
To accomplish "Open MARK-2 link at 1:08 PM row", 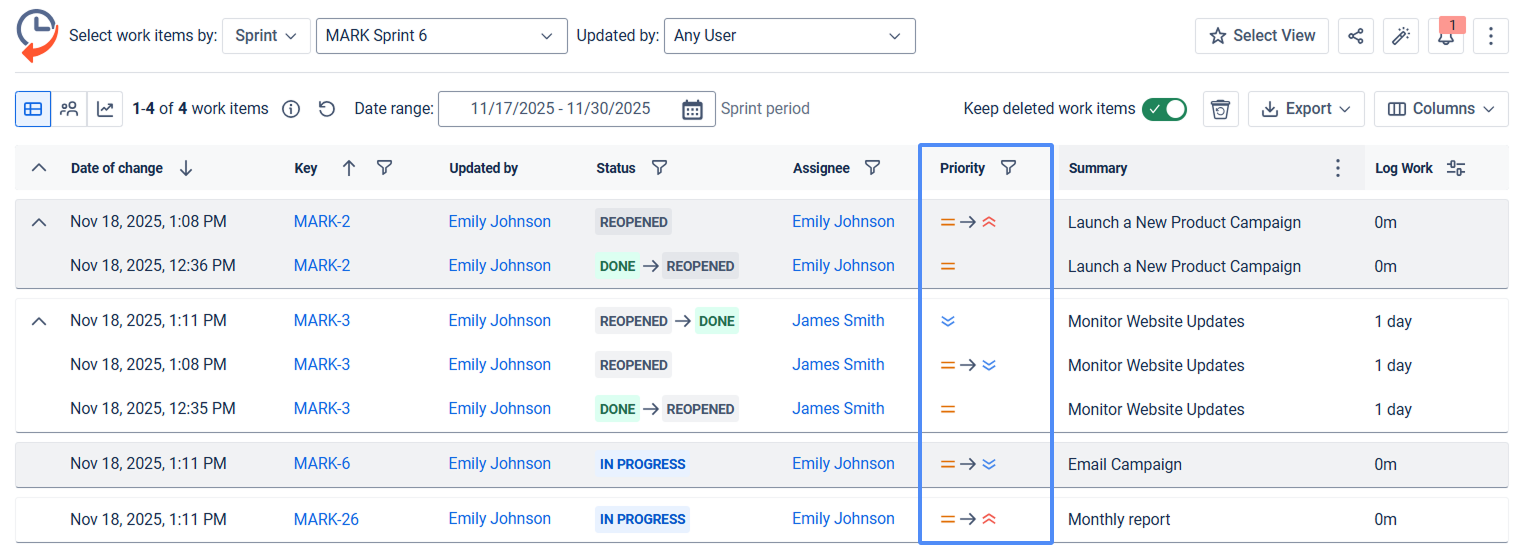I will [322, 222].
